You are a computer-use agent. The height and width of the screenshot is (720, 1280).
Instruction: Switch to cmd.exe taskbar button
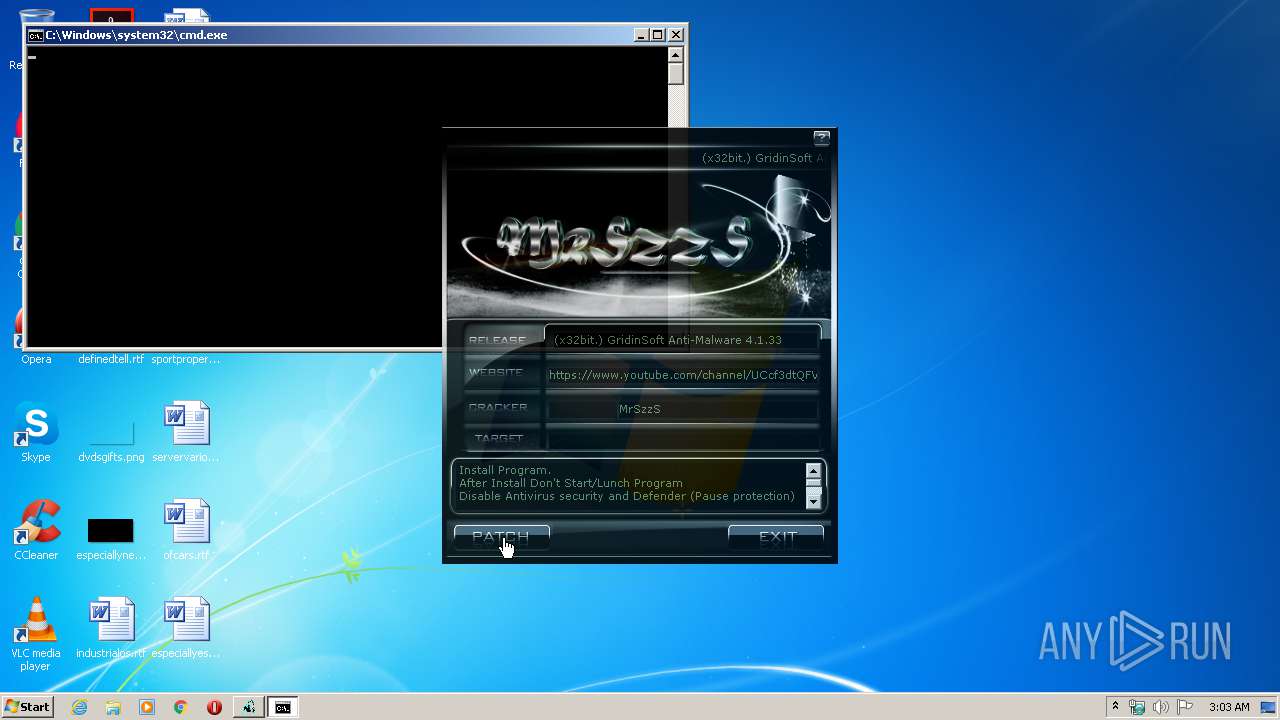point(283,707)
